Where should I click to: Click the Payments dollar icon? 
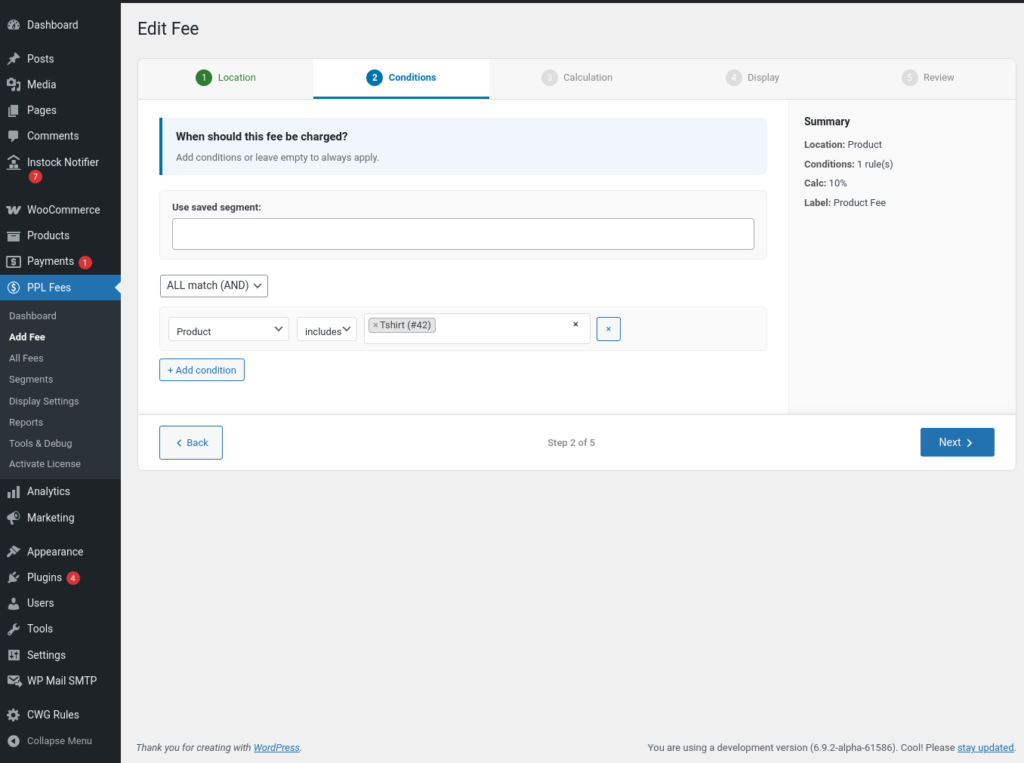pos(13,261)
